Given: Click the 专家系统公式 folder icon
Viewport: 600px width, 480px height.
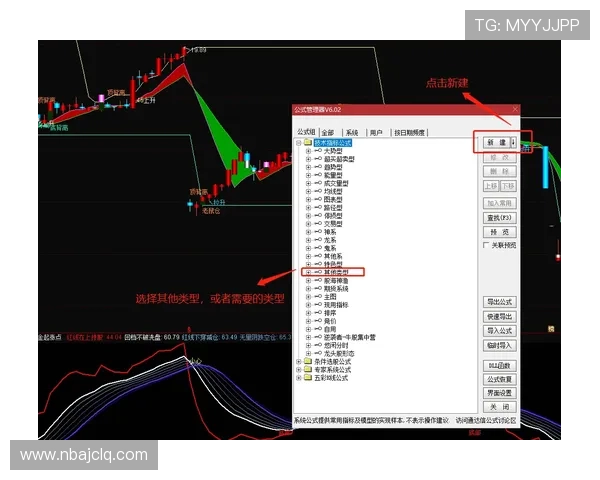Looking at the screenshot, I should coord(307,370).
